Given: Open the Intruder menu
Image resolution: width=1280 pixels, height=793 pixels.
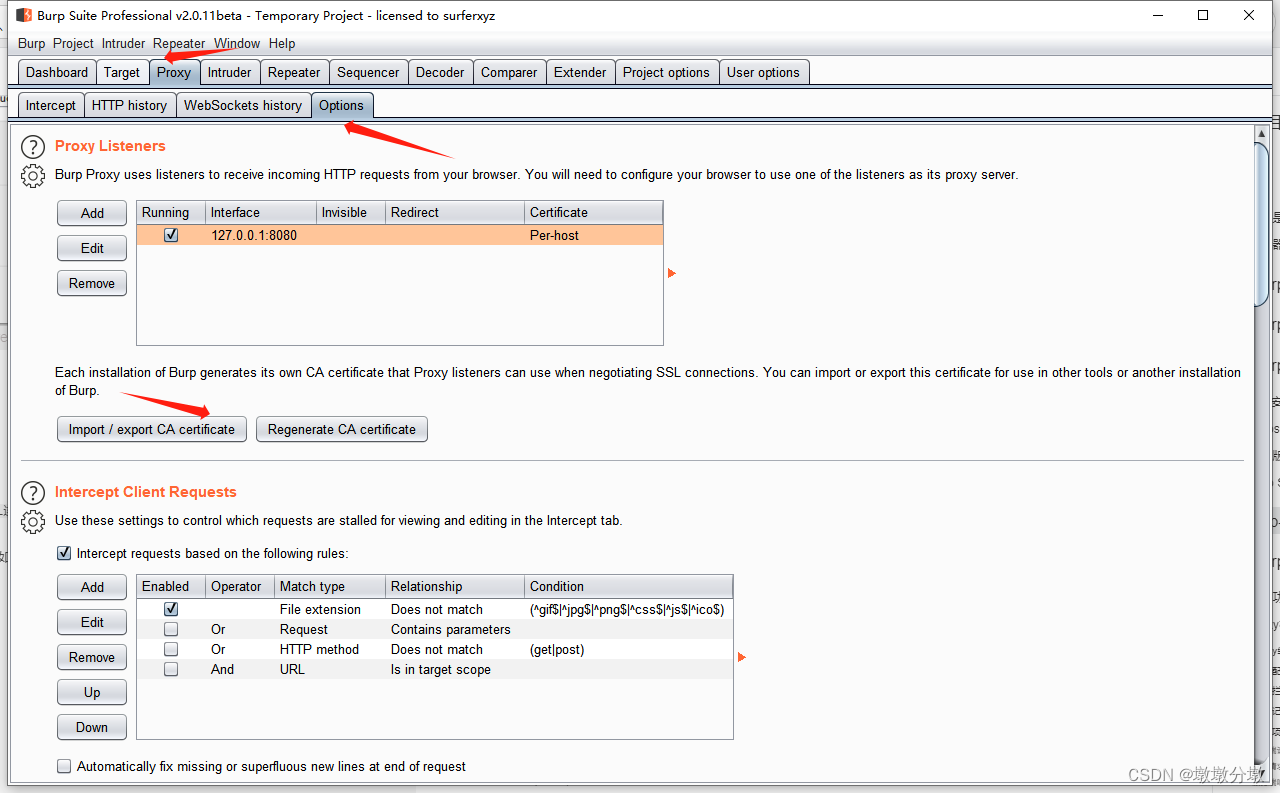Looking at the screenshot, I should click(x=124, y=43).
